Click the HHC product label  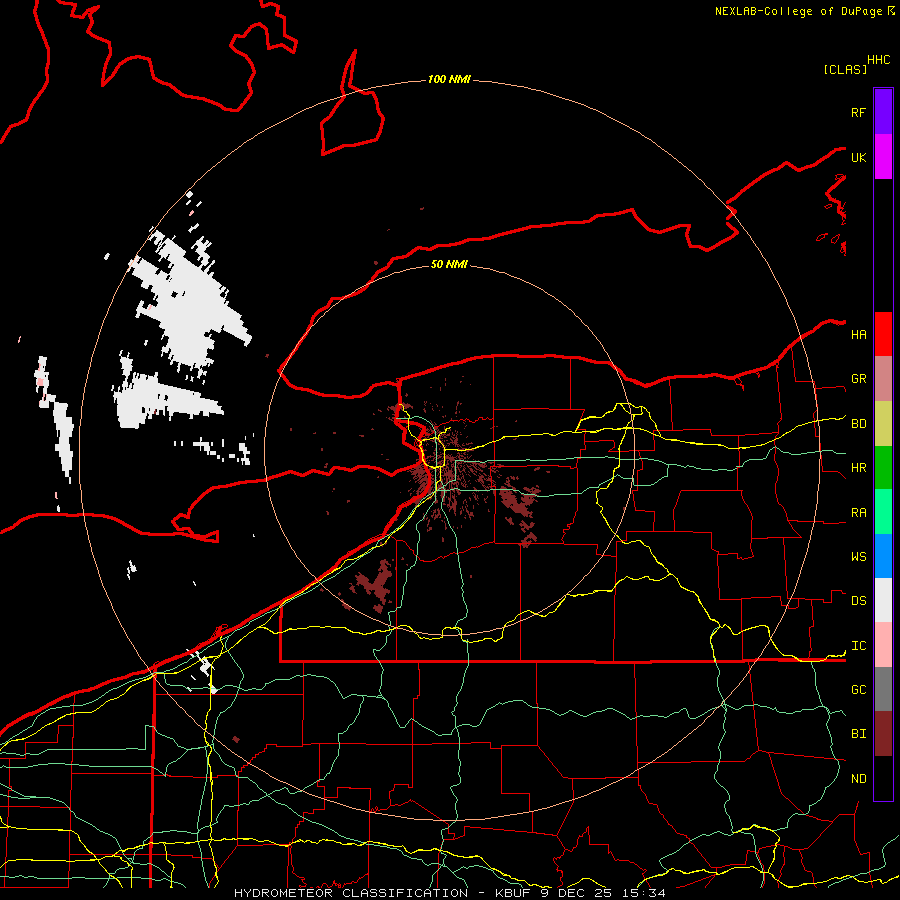[x=879, y=60]
